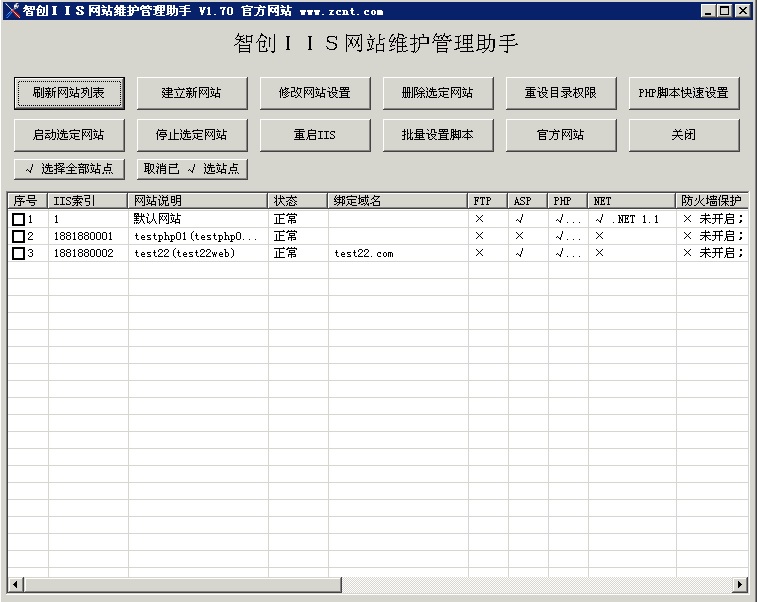Image resolution: width=757 pixels, height=602 pixels.
Task: Click the scrollbar left arrow
Action: coord(15,585)
